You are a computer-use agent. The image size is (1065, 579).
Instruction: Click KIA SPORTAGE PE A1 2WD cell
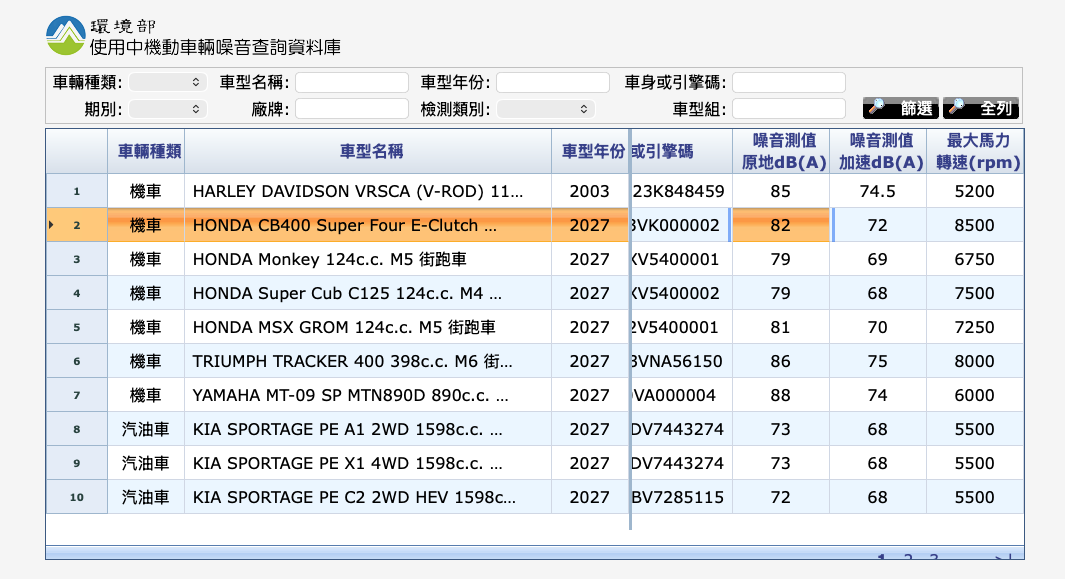(368, 429)
